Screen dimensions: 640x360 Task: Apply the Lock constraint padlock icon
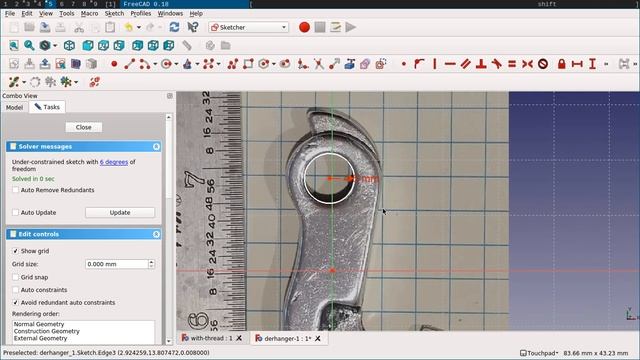coord(562,64)
